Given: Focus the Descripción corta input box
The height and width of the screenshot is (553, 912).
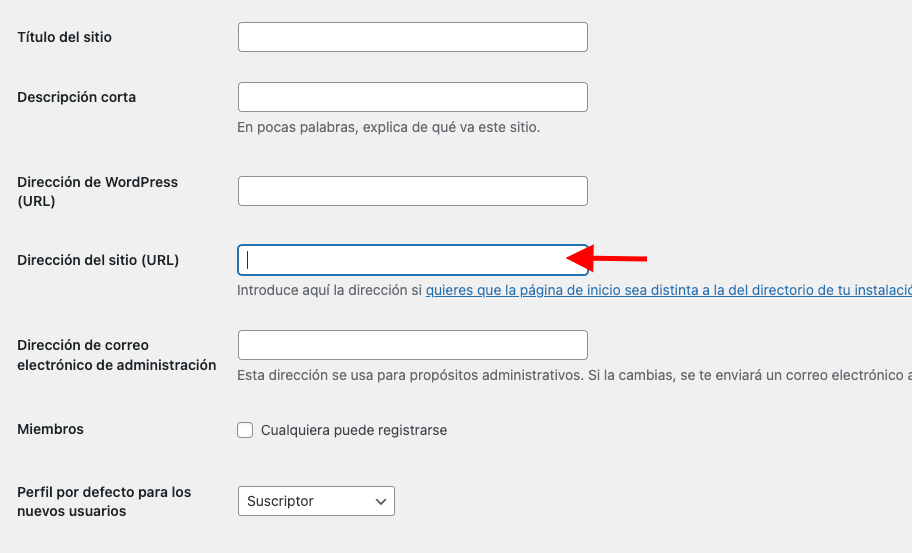Looking at the screenshot, I should click(412, 97).
